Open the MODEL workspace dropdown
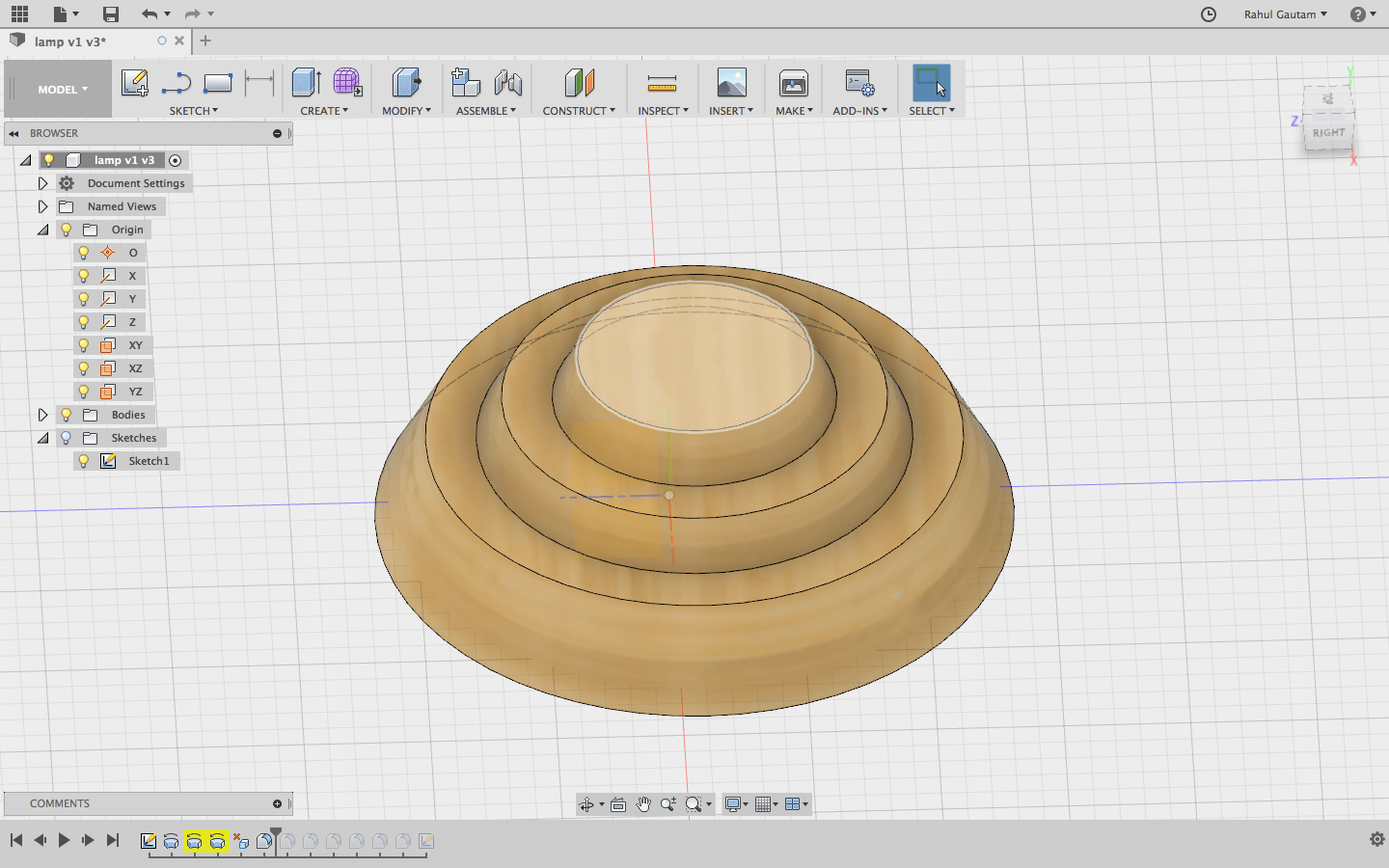Image resolution: width=1389 pixels, height=868 pixels. point(63,90)
